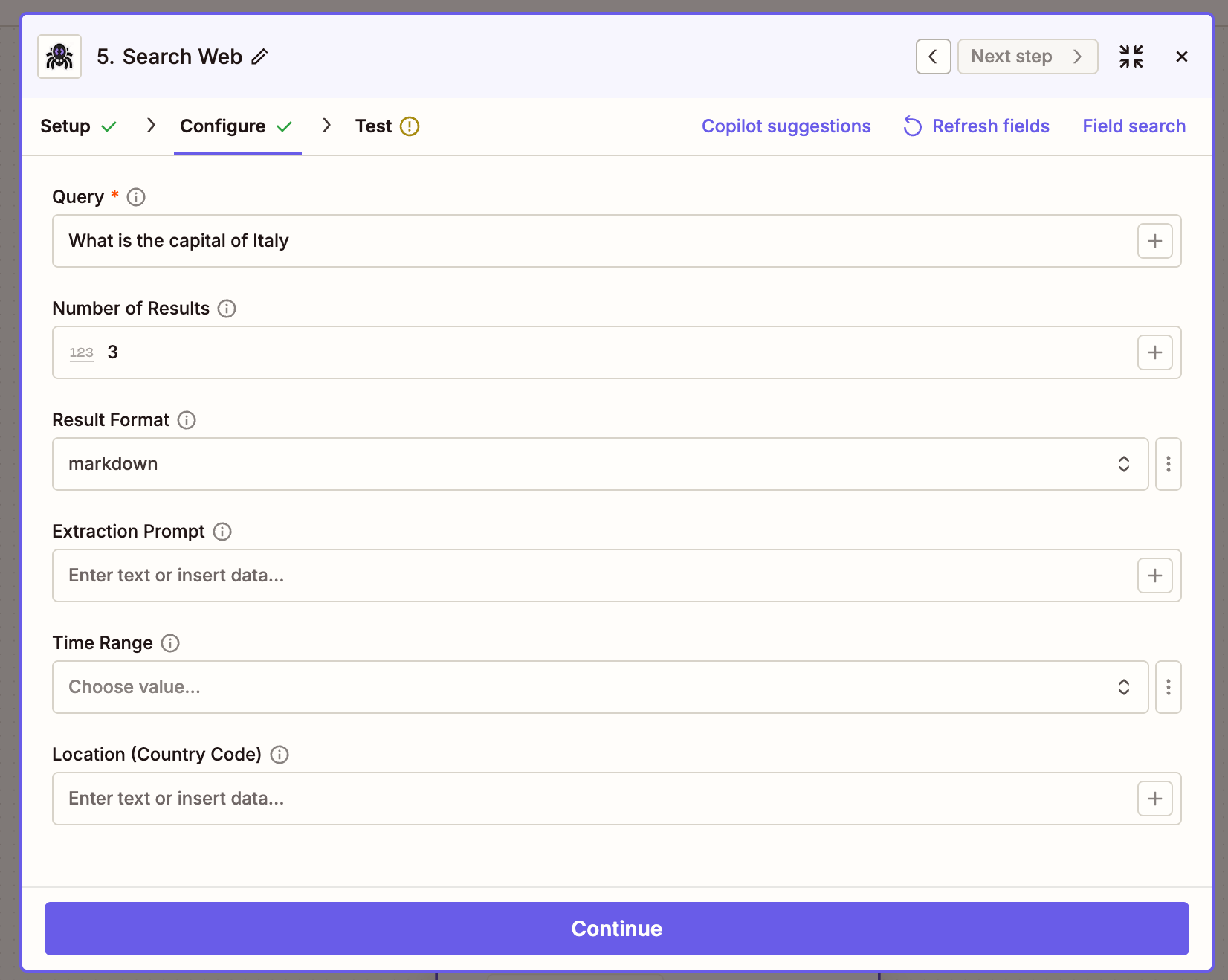Click the Next step button
This screenshot has height=980, width=1228.
pyautogui.click(x=1027, y=57)
